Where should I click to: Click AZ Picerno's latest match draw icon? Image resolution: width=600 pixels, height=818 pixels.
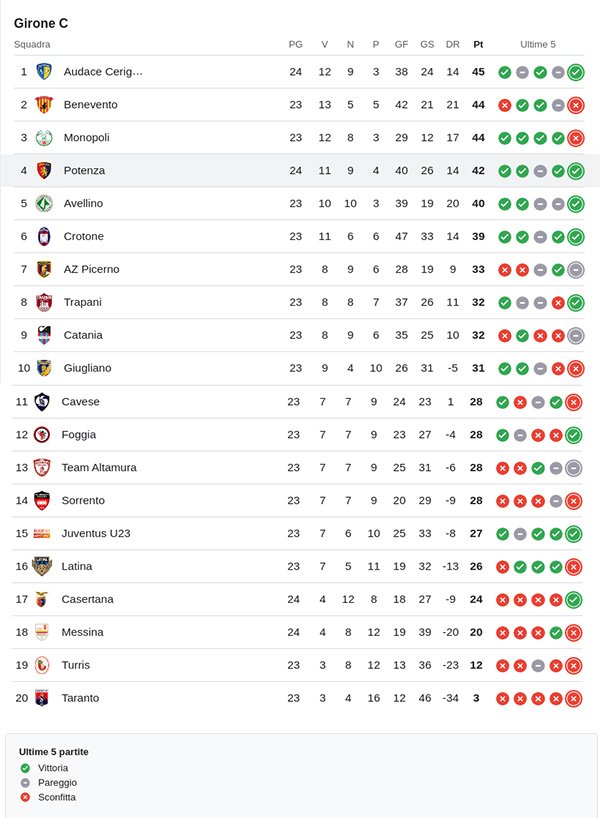tap(575, 270)
